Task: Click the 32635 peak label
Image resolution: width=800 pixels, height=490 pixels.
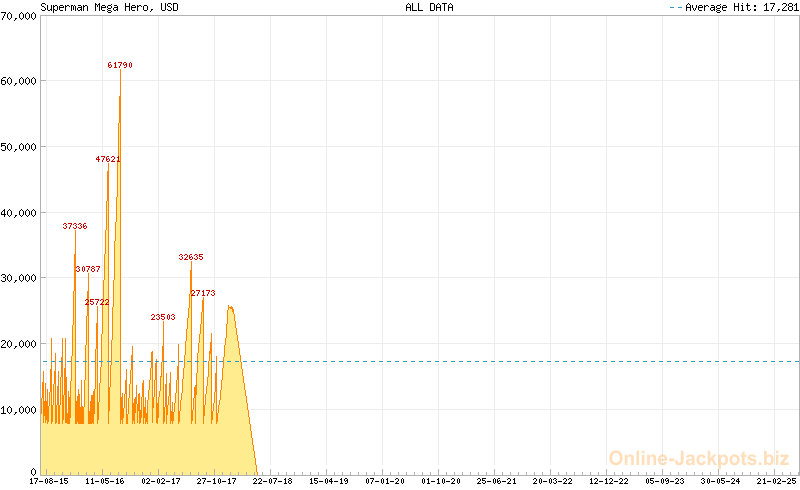Action: (191, 257)
